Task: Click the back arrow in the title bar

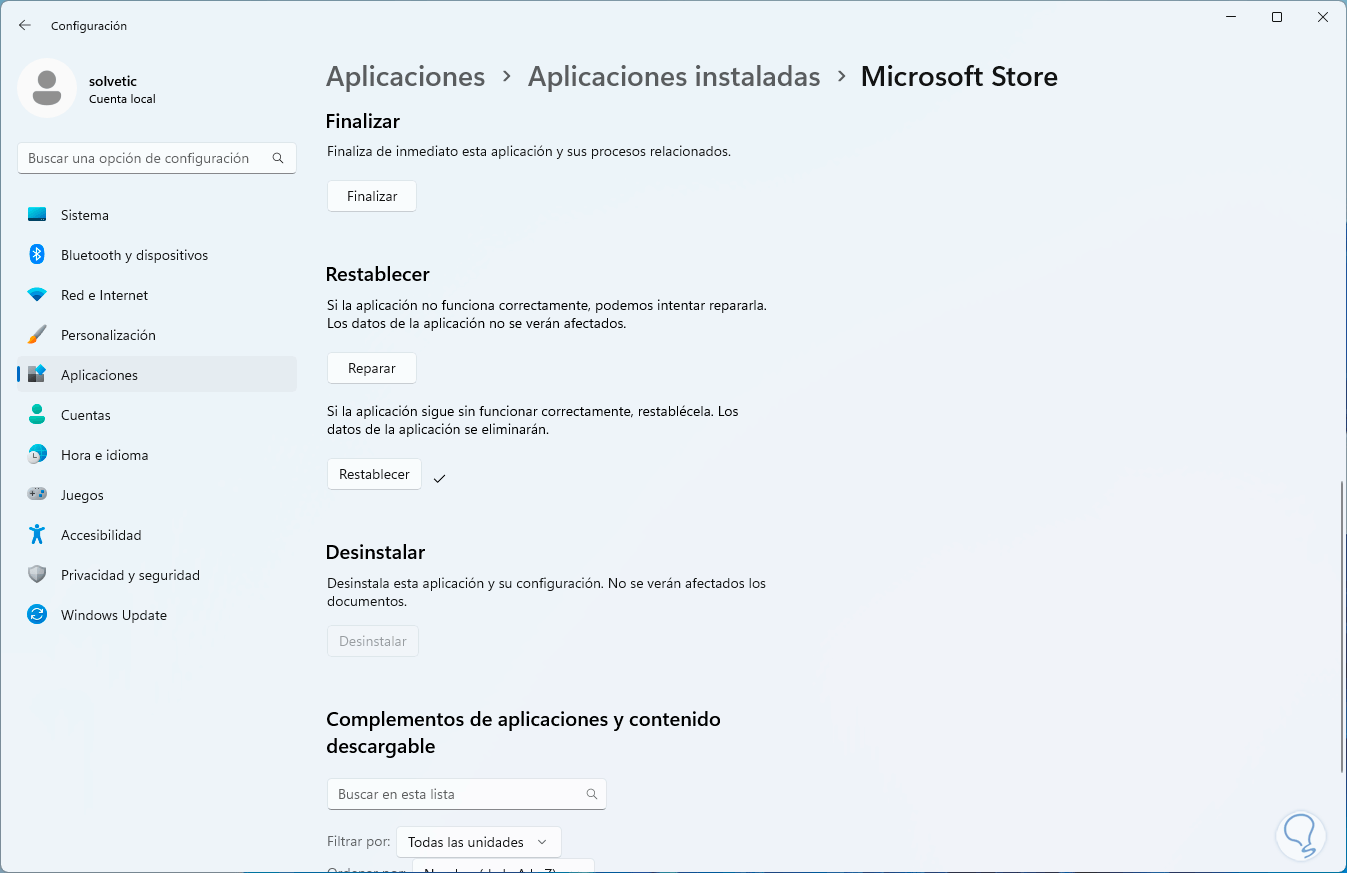Action: click(25, 25)
